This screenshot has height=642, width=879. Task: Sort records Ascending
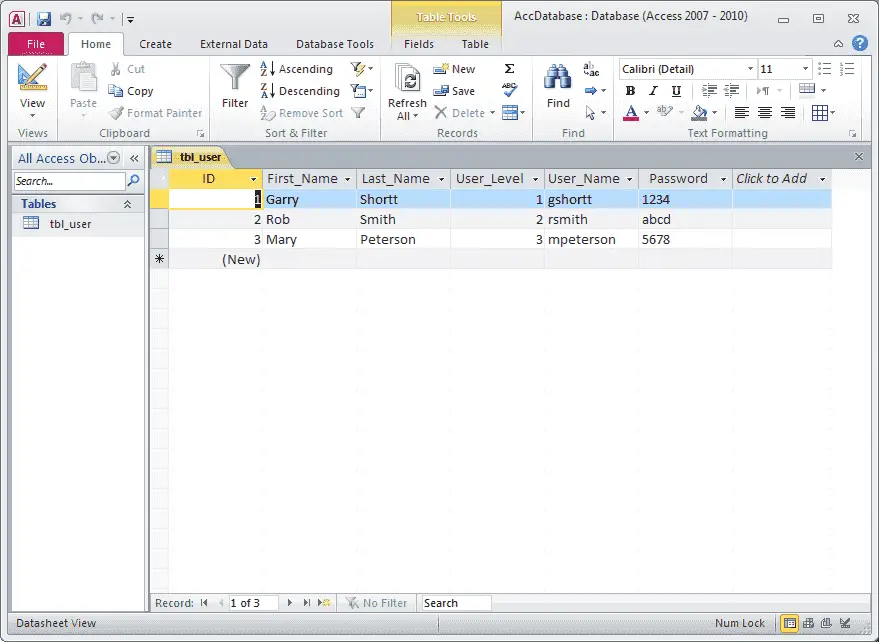click(297, 69)
